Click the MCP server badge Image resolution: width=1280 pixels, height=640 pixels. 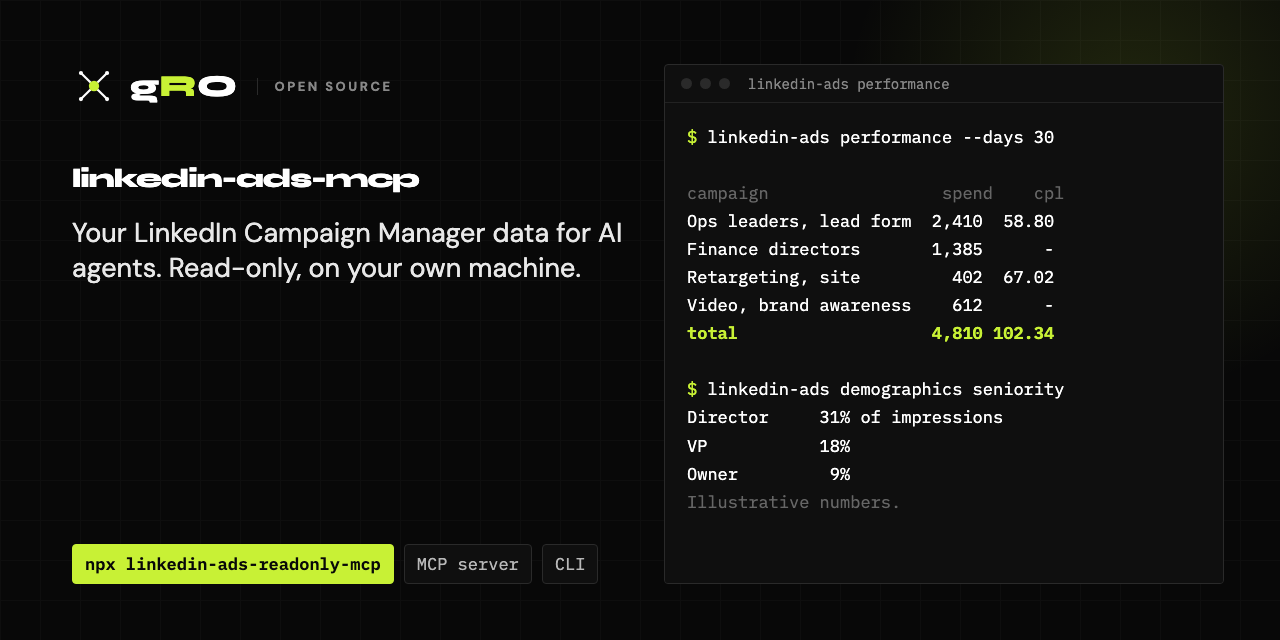[x=468, y=564]
